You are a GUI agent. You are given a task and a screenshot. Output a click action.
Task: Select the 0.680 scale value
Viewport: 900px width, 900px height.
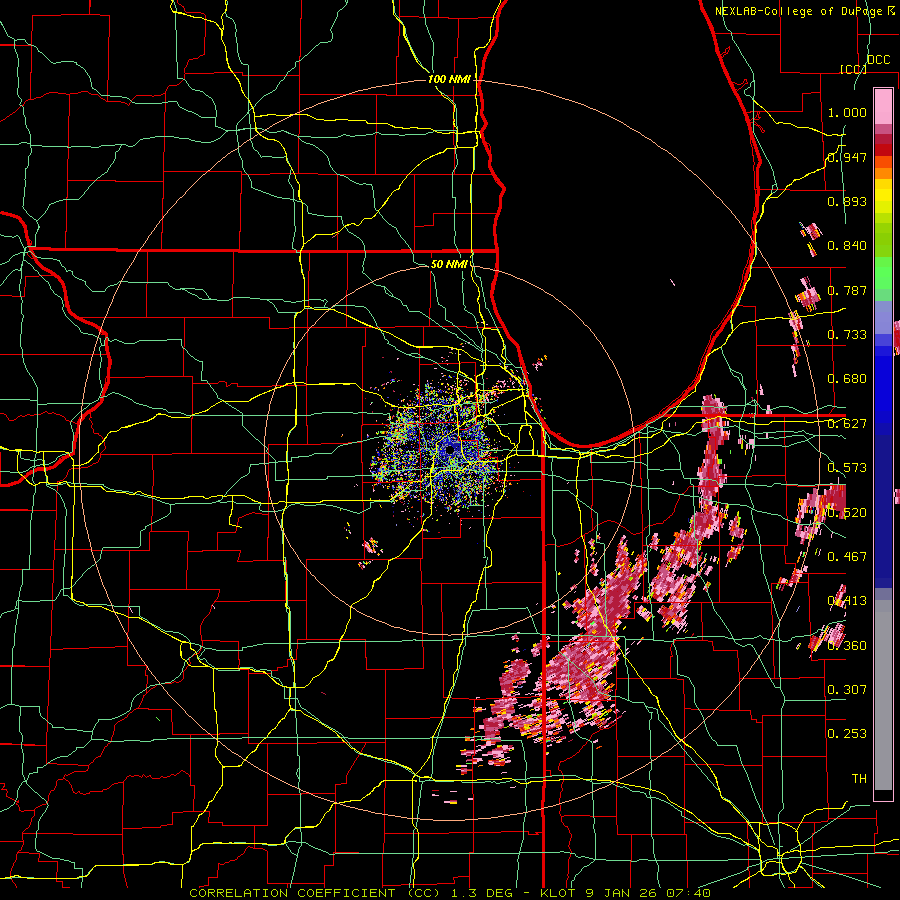point(847,379)
